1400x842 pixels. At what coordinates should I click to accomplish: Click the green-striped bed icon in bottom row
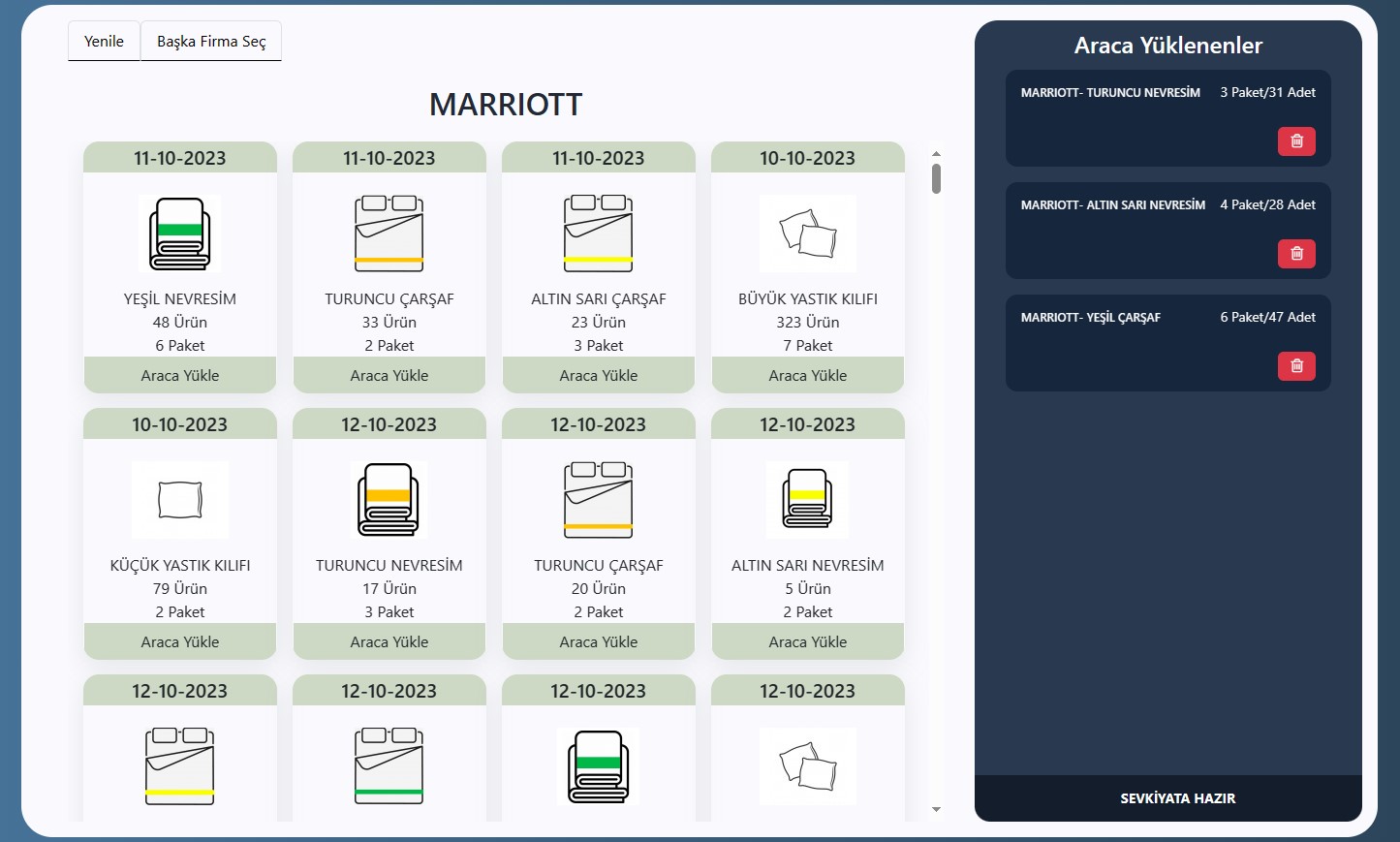tap(389, 766)
